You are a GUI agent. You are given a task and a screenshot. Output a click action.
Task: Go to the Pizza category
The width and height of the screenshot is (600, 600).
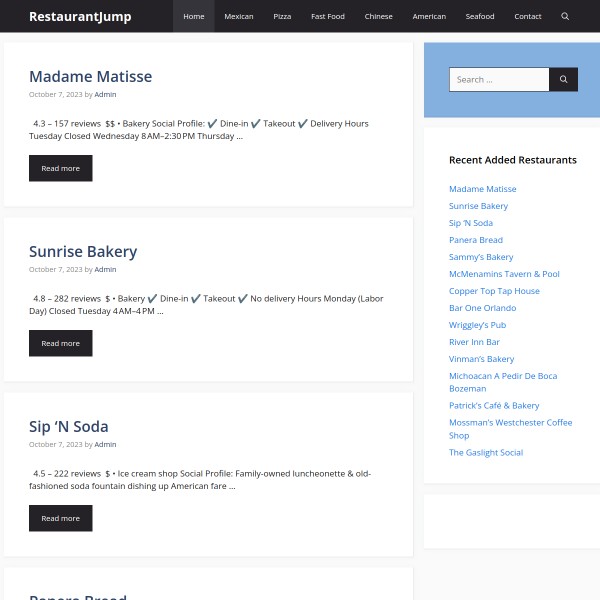click(x=282, y=16)
